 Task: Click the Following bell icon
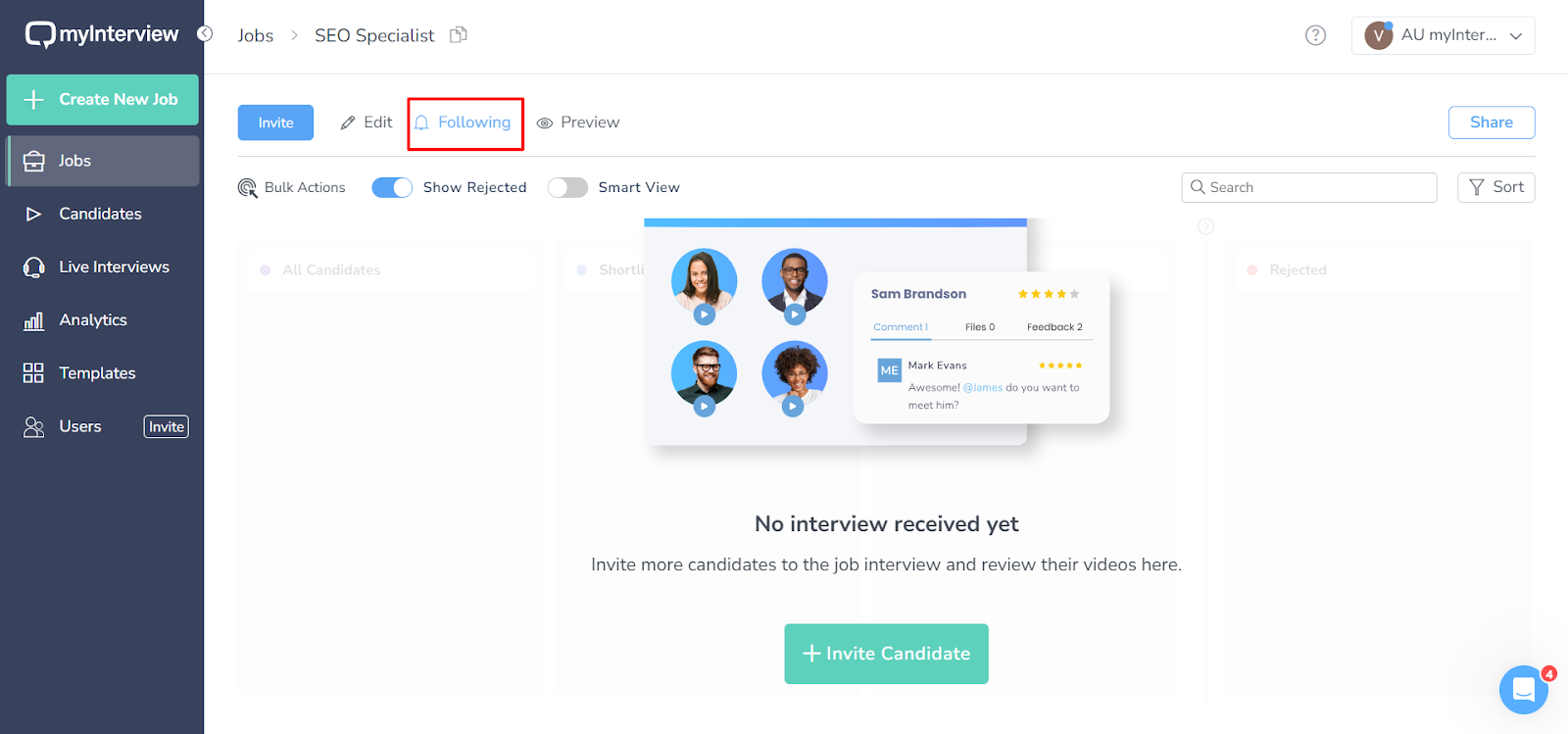[x=421, y=122]
